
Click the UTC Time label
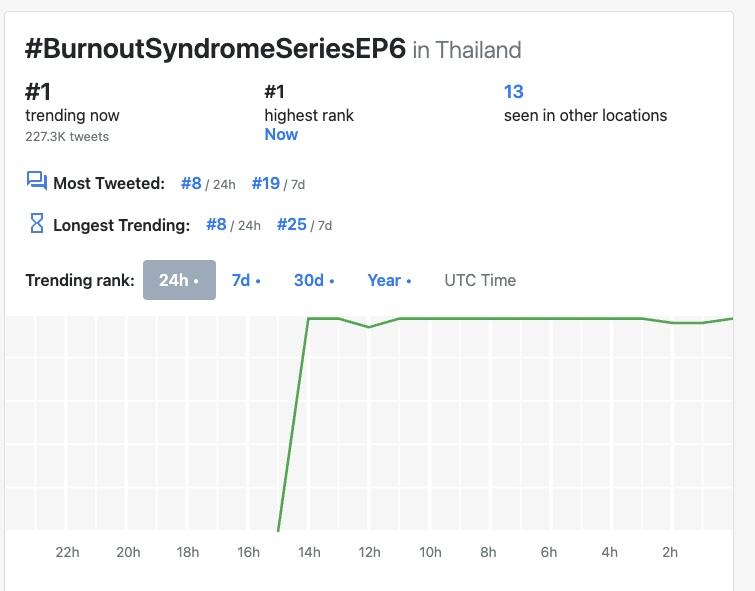pyautogui.click(x=480, y=280)
